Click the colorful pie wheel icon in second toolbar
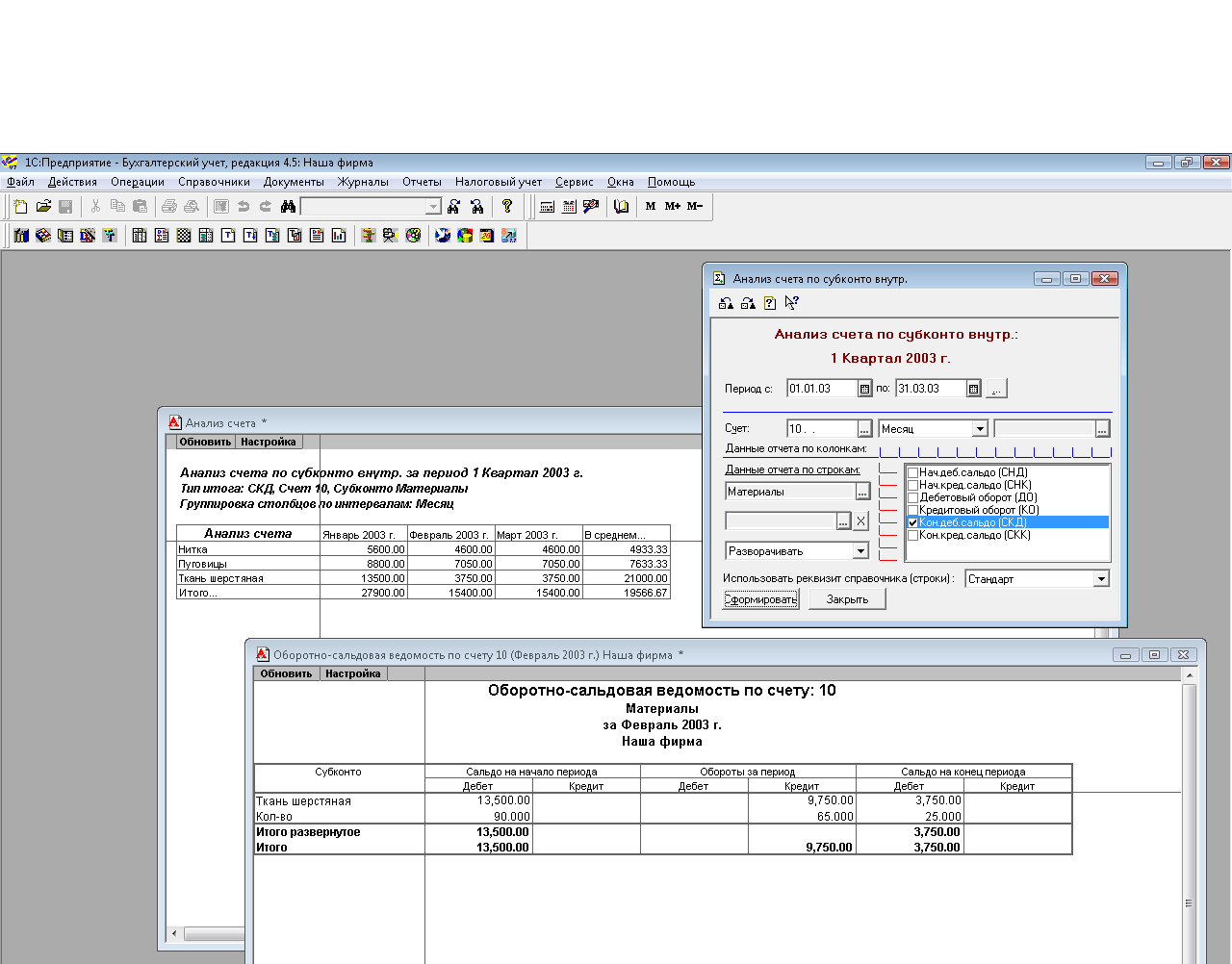Viewport: 1232px width, 964px height. (x=413, y=235)
